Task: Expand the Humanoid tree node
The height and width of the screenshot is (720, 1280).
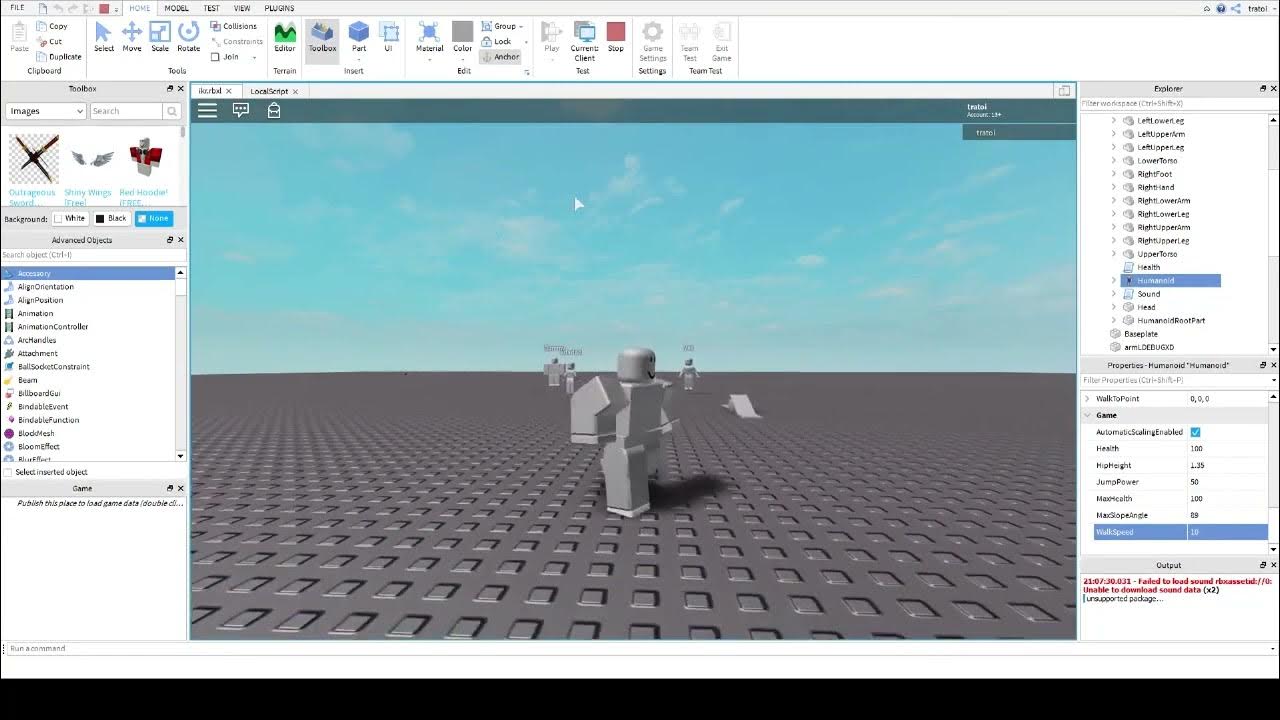Action: click(x=1114, y=281)
